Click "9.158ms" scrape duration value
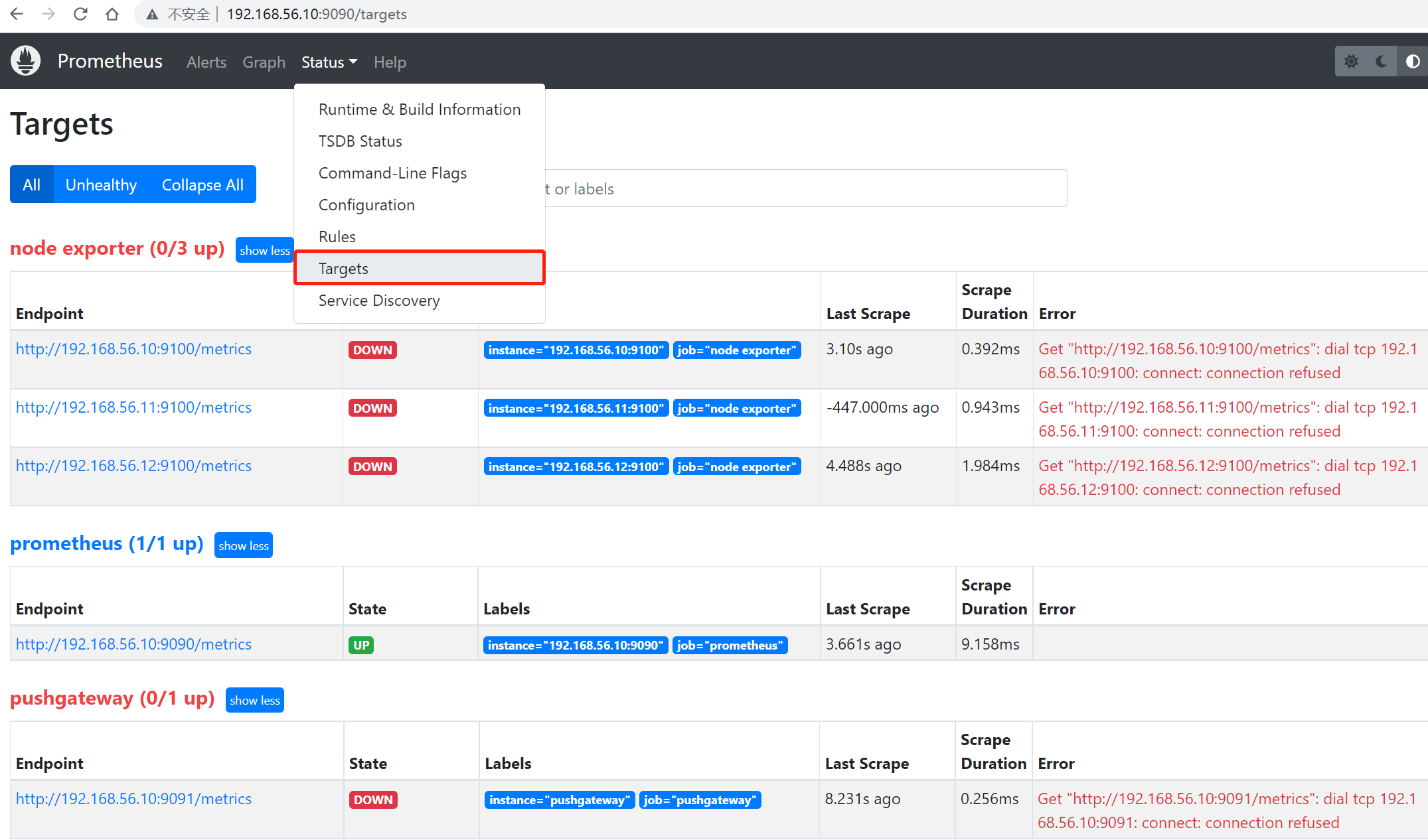This screenshot has height=840, width=1428. [x=991, y=644]
